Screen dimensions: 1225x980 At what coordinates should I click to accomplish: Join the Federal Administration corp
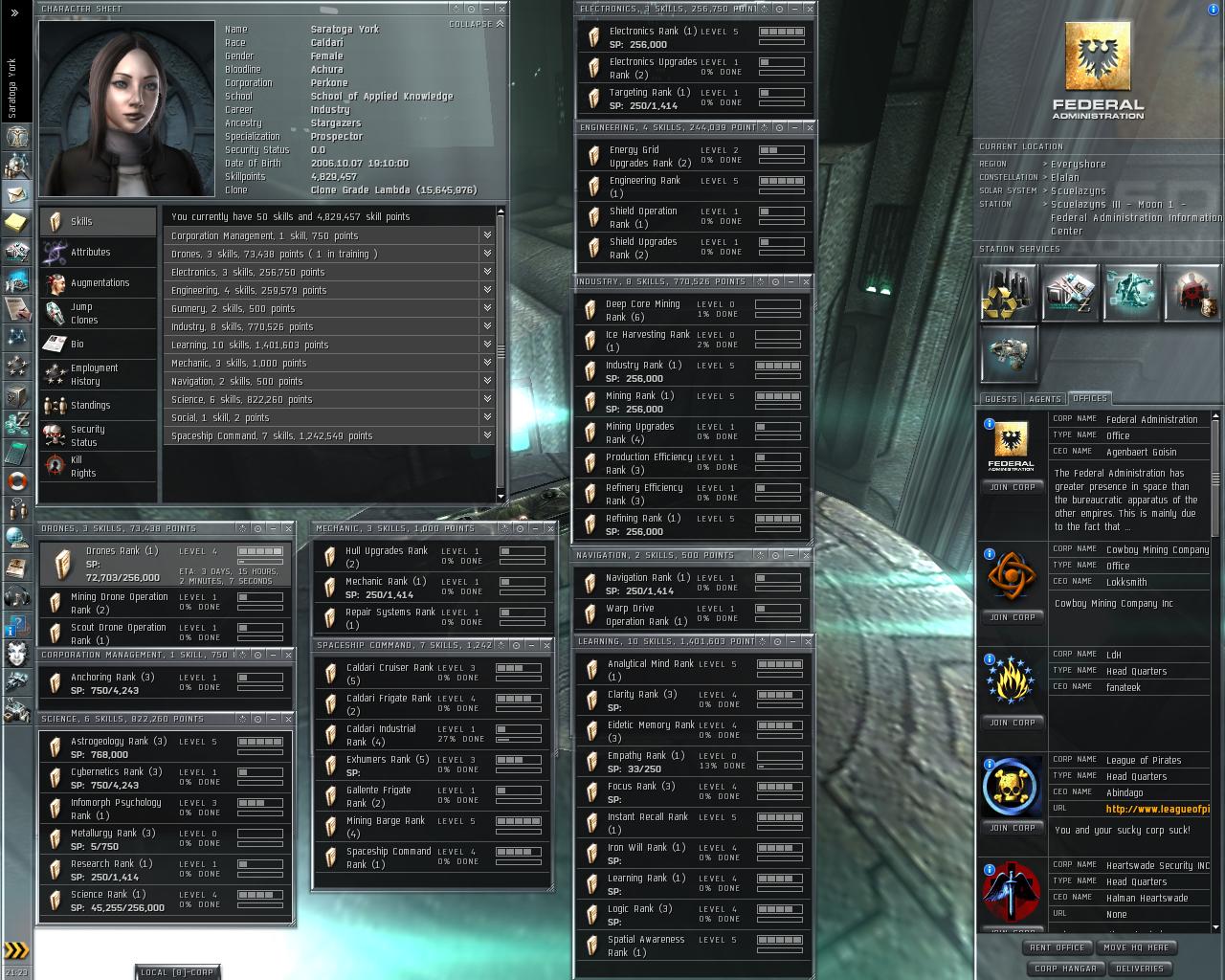pyautogui.click(x=1012, y=487)
